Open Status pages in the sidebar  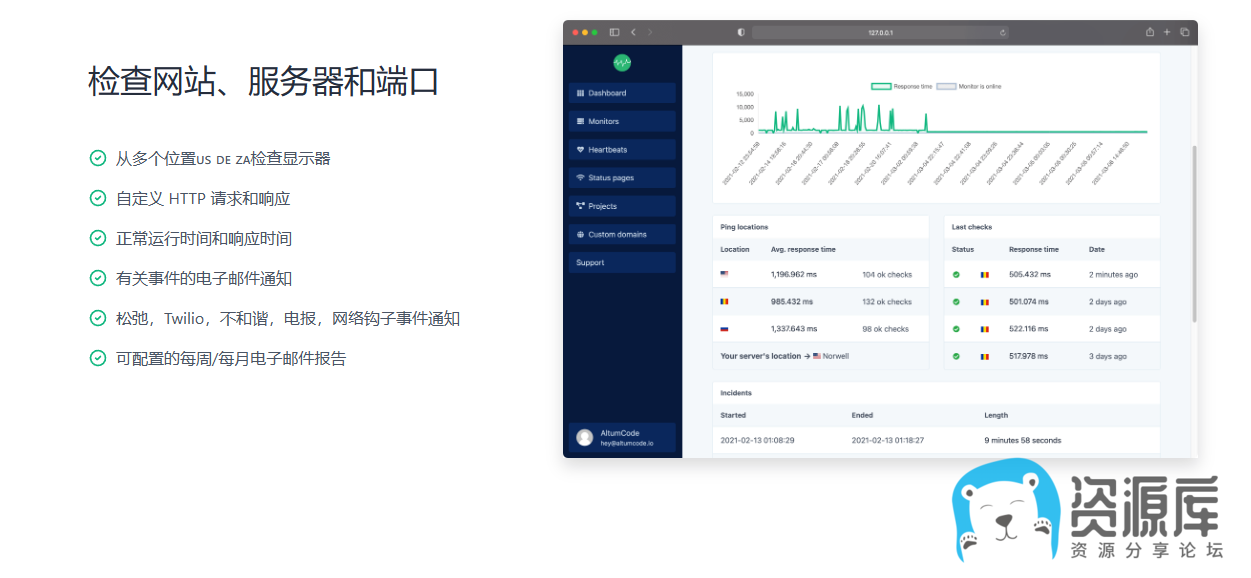(622, 178)
